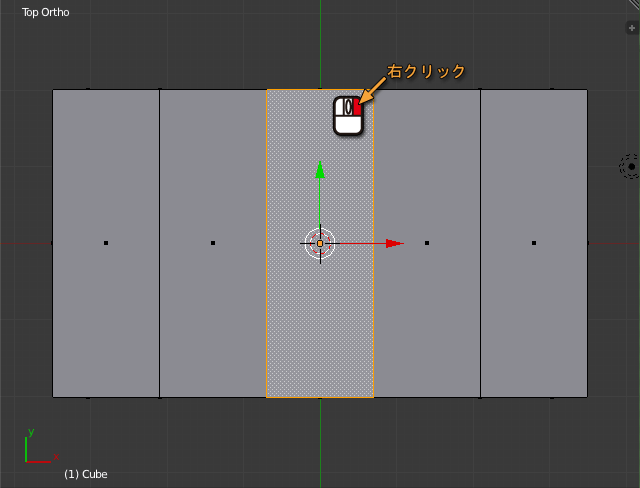Click the (1) Cube object label
The height and width of the screenshot is (488, 640).
[86, 474]
